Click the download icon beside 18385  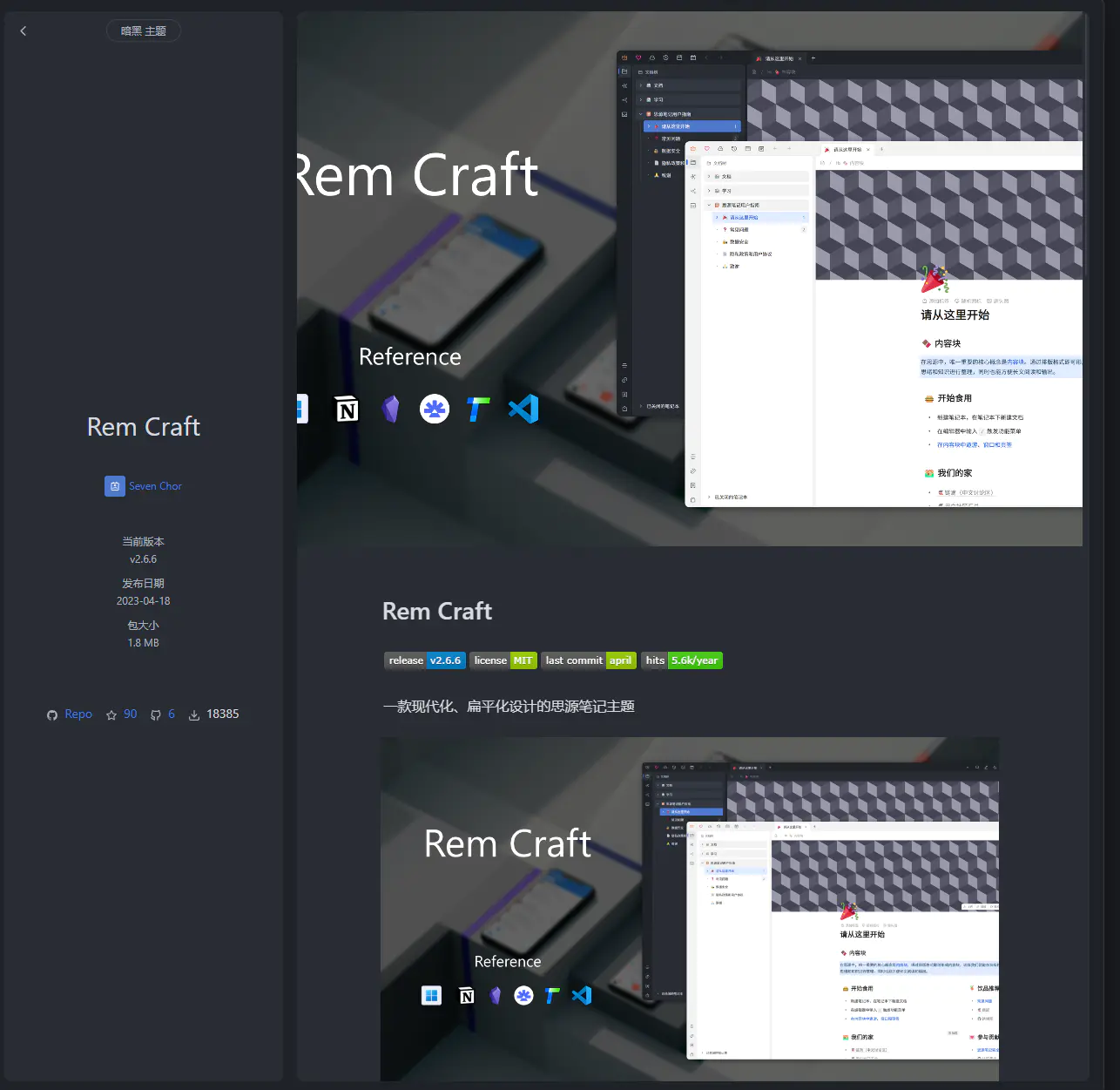click(194, 715)
